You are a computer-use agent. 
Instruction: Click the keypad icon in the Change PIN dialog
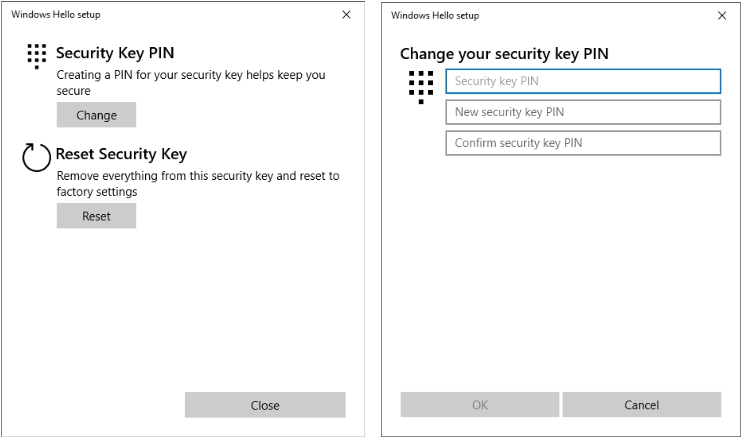pyautogui.click(x=421, y=86)
